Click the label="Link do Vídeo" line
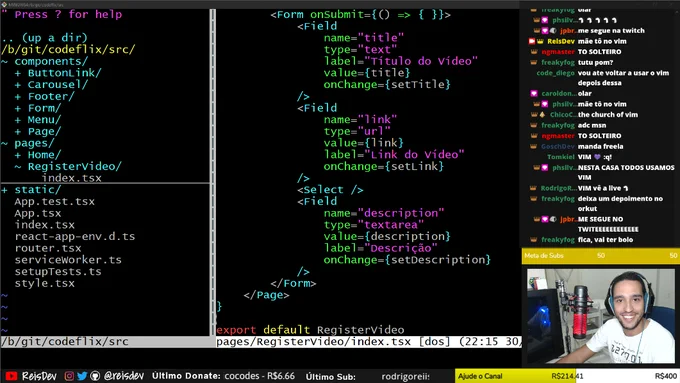 pyautogui.click(x=394, y=155)
